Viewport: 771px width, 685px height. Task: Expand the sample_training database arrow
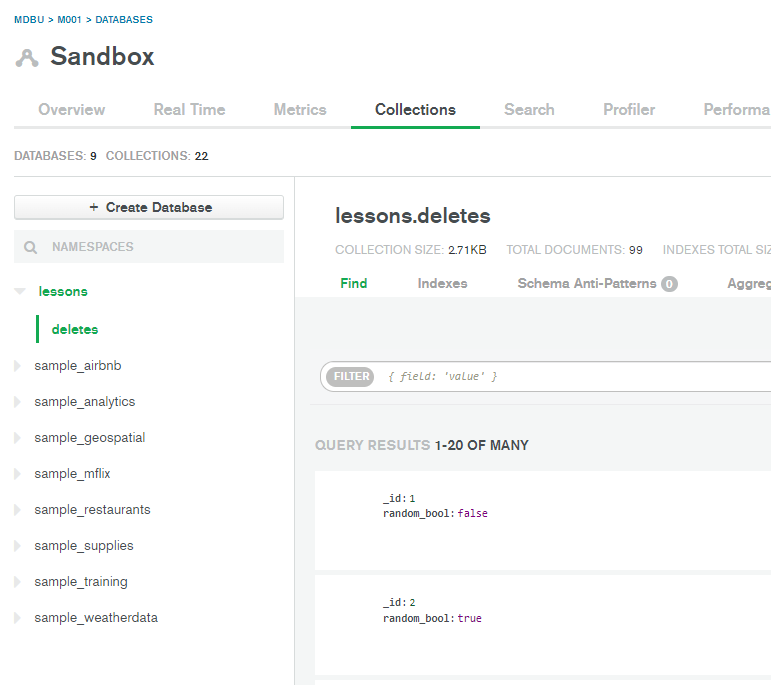click(17, 582)
